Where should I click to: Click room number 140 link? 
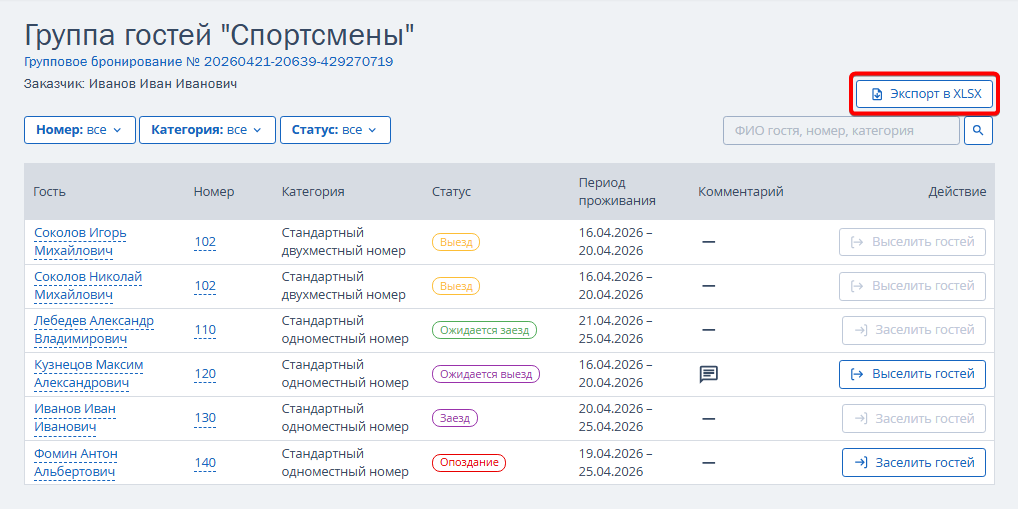(x=205, y=462)
